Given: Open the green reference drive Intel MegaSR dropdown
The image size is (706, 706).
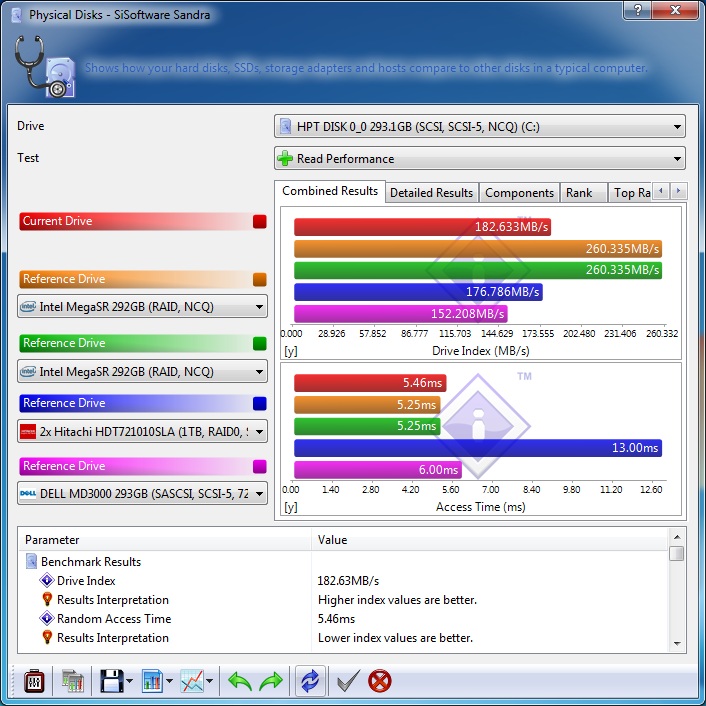Looking at the screenshot, I should [x=142, y=371].
